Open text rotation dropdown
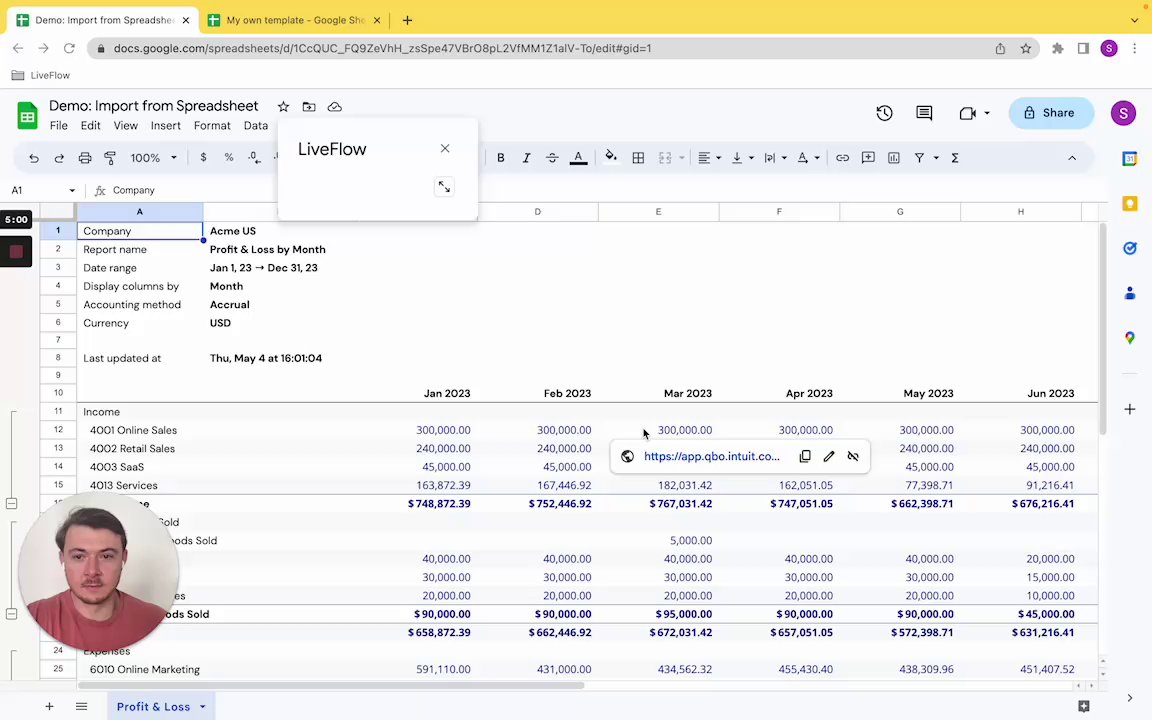 coord(808,158)
